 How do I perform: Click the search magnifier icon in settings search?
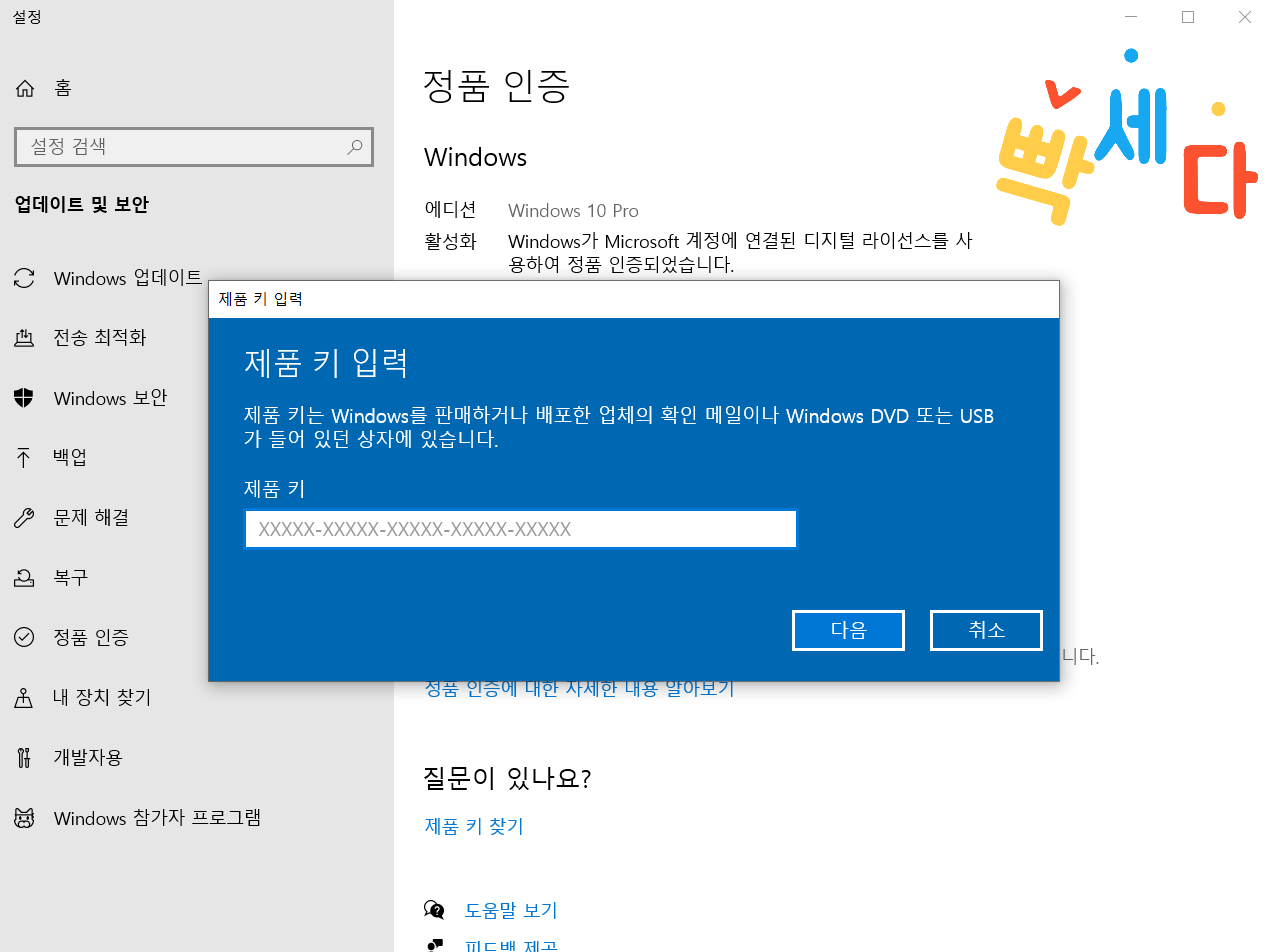(x=354, y=147)
